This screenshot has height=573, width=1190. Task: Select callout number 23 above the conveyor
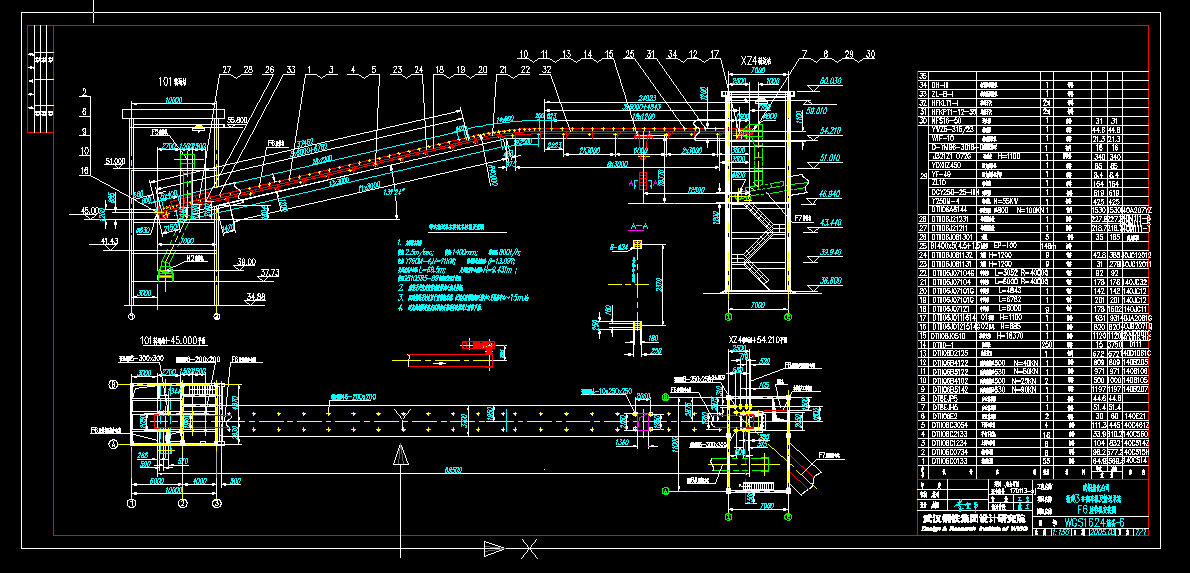coord(398,69)
